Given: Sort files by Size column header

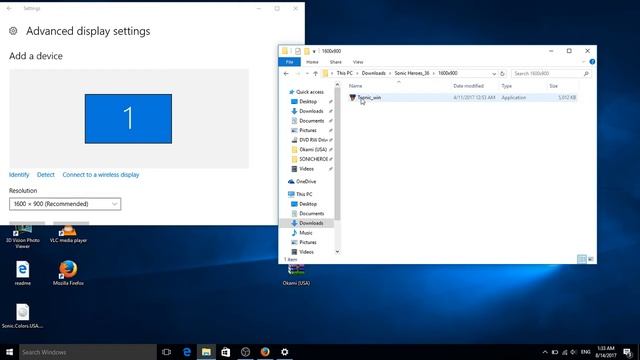Looking at the screenshot, I should (x=553, y=86).
